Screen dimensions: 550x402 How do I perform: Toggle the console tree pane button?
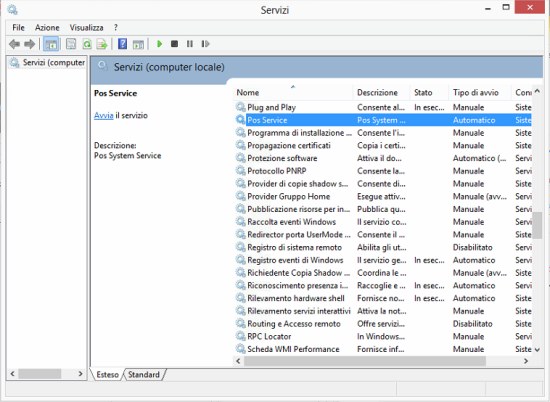coord(51,44)
